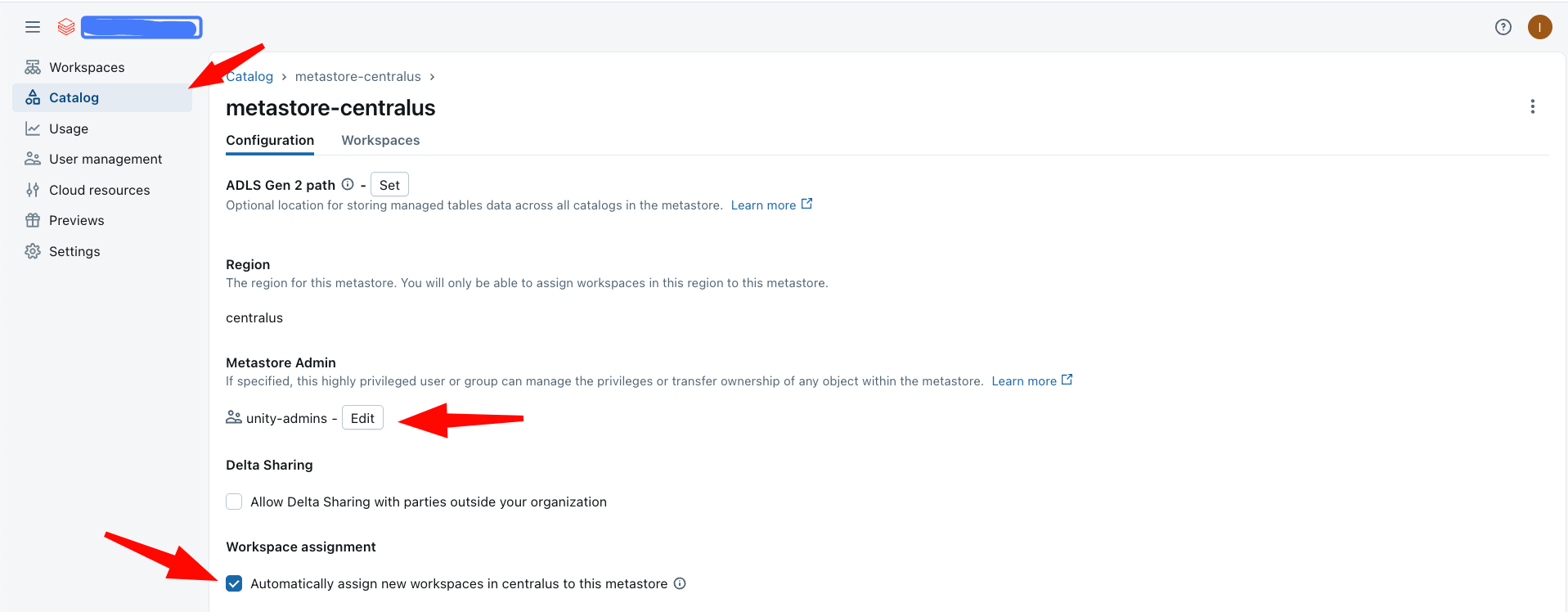Click Set button for ADLS Gen 2 path
Viewport: 1568px width, 612px height.
(389, 185)
